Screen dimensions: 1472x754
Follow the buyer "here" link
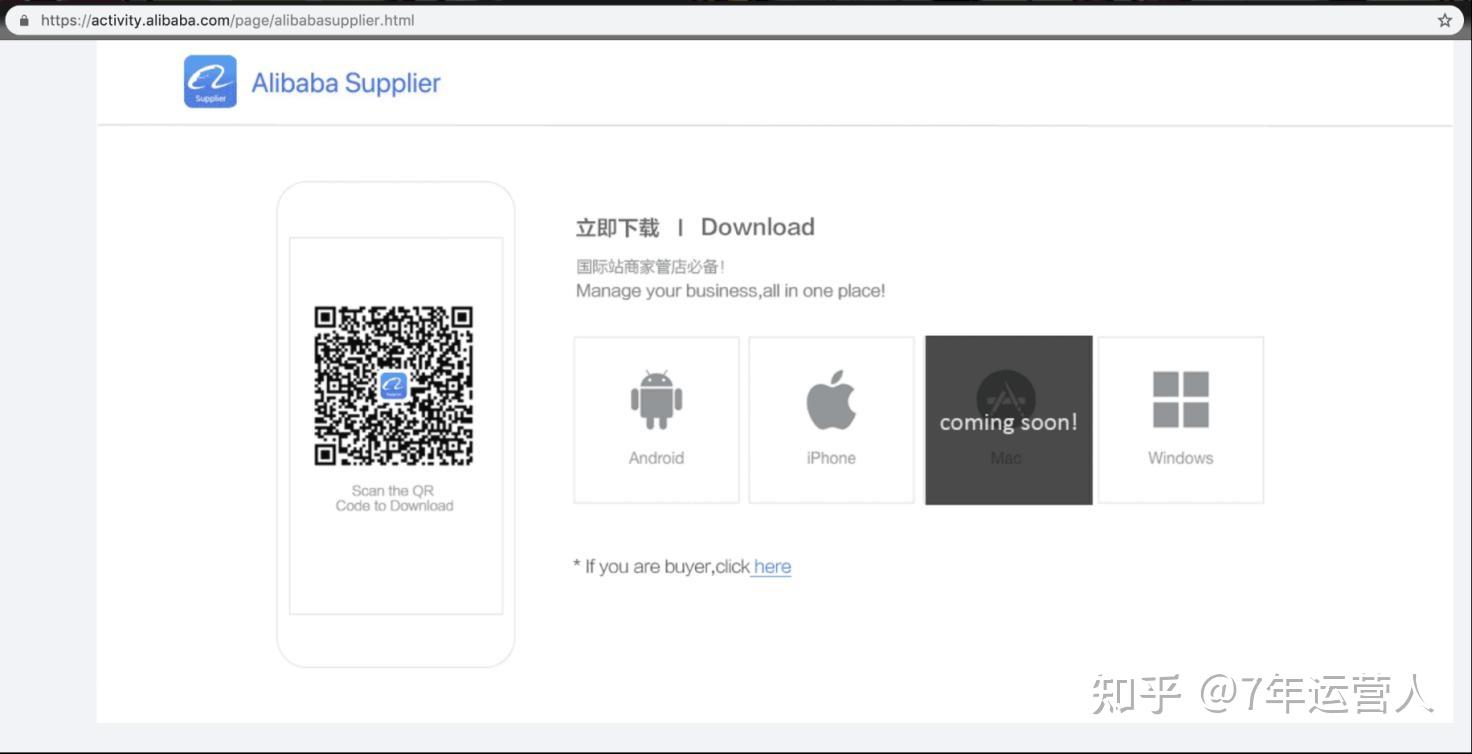pyautogui.click(x=772, y=566)
